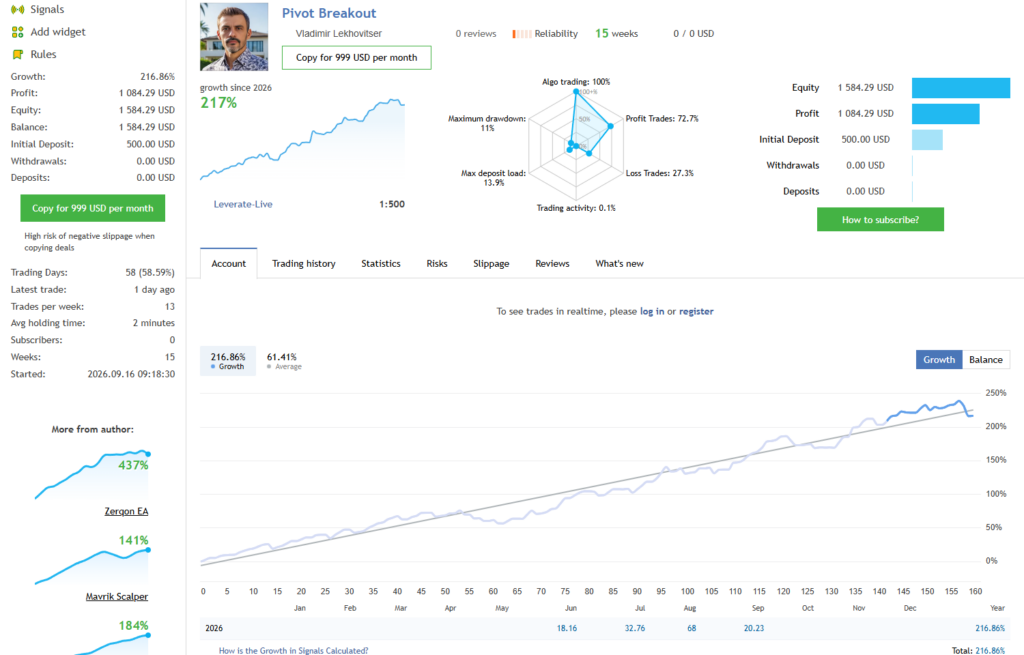The width and height of the screenshot is (1024, 655).
Task: Toggle the 216.86% Growth series
Action: pos(228,361)
